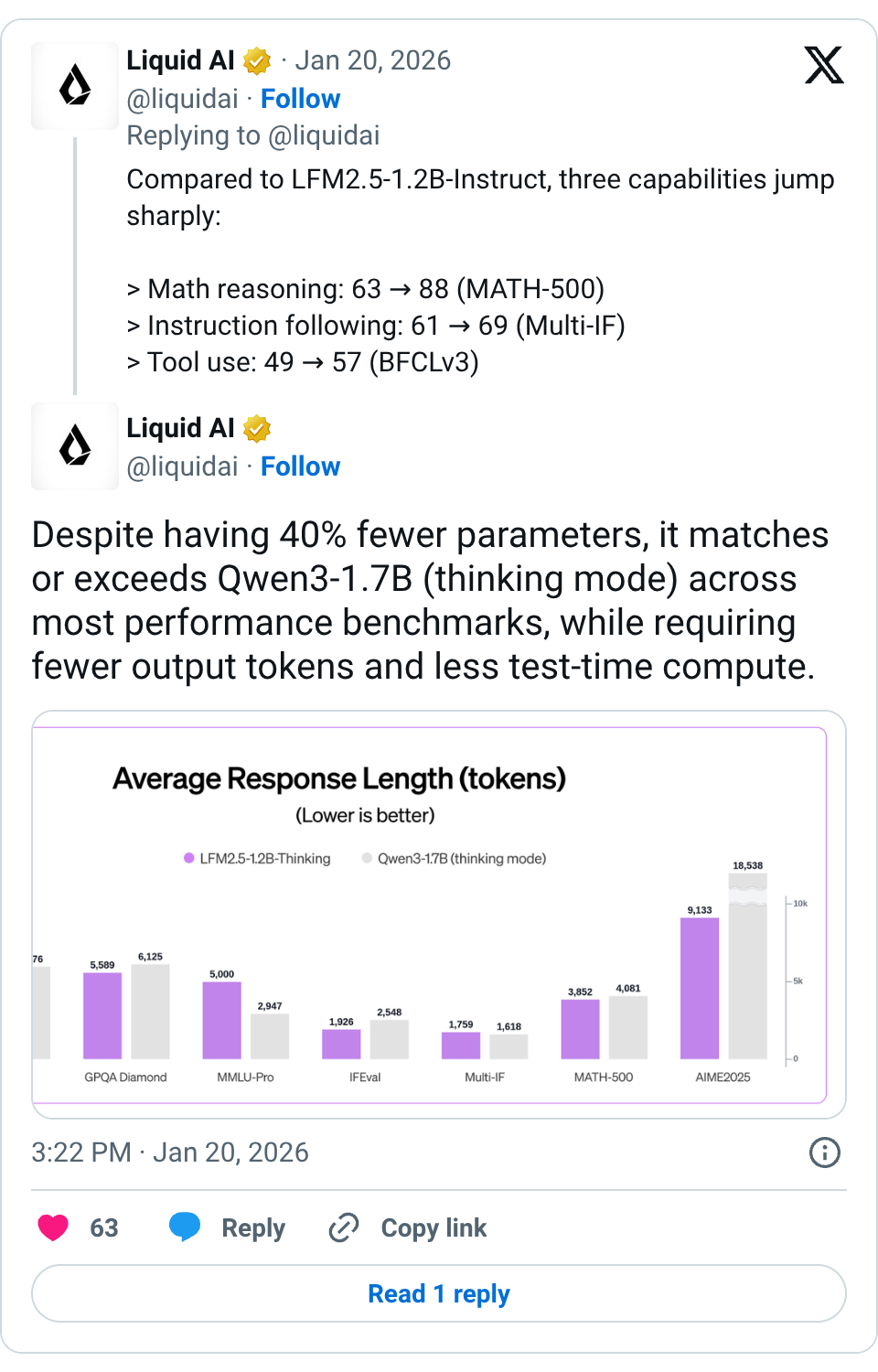Viewport: 878px width, 1372px height.
Task: Click the red heart like icon
Action: (52, 1227)
